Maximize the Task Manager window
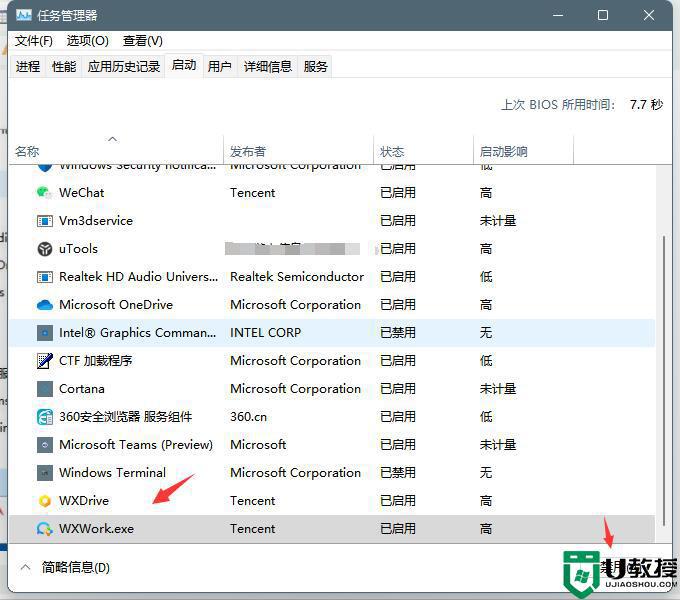This screenshot has width=680, height=600. pos(602,15)
